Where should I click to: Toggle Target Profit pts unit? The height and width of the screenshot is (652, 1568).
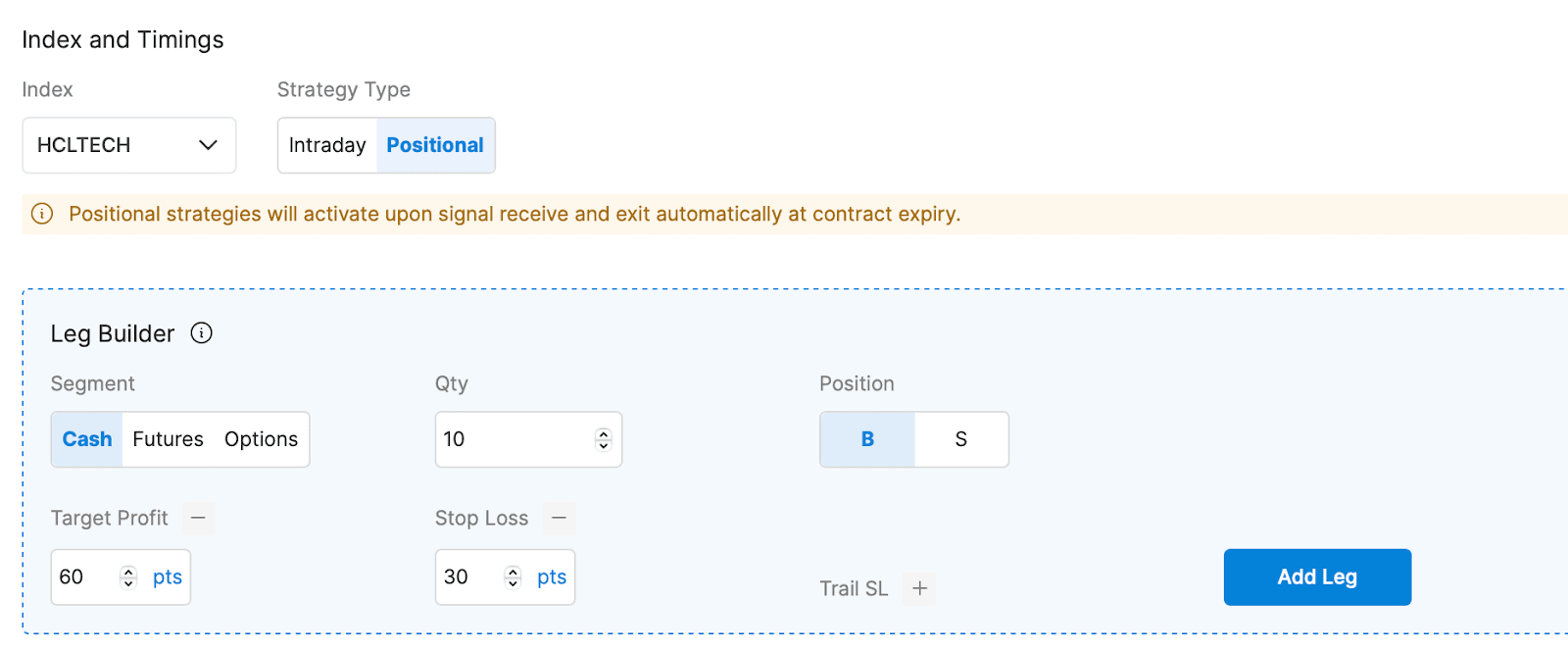[x=168, y=577]
